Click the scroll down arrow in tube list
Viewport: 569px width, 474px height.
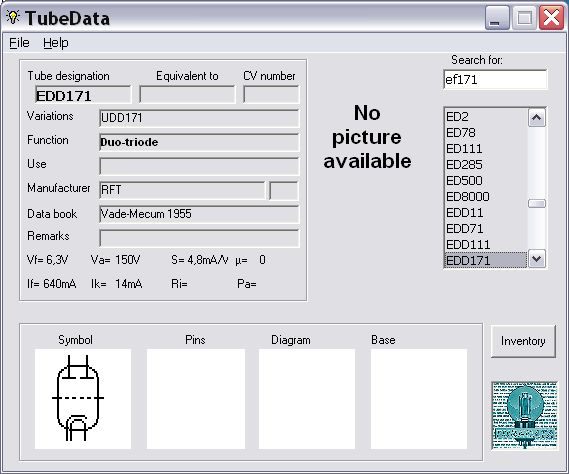[x=537, y=259]
